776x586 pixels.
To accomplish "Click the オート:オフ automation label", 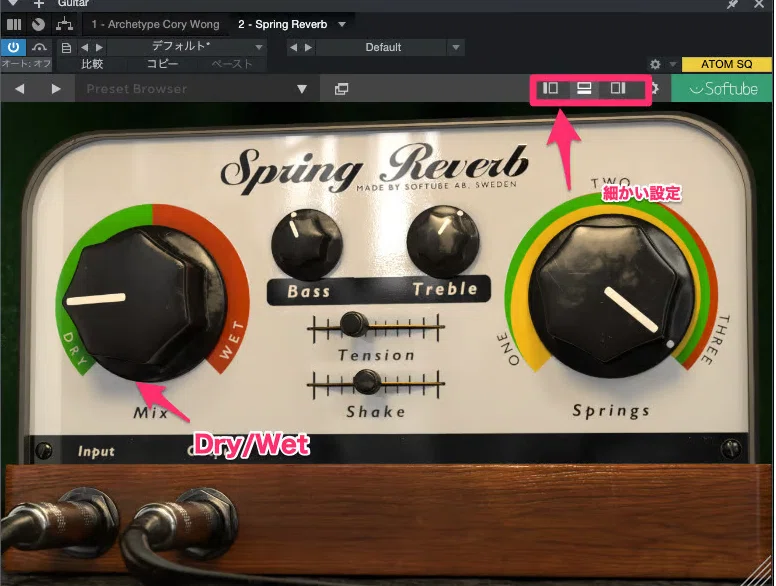I will 26,64.
